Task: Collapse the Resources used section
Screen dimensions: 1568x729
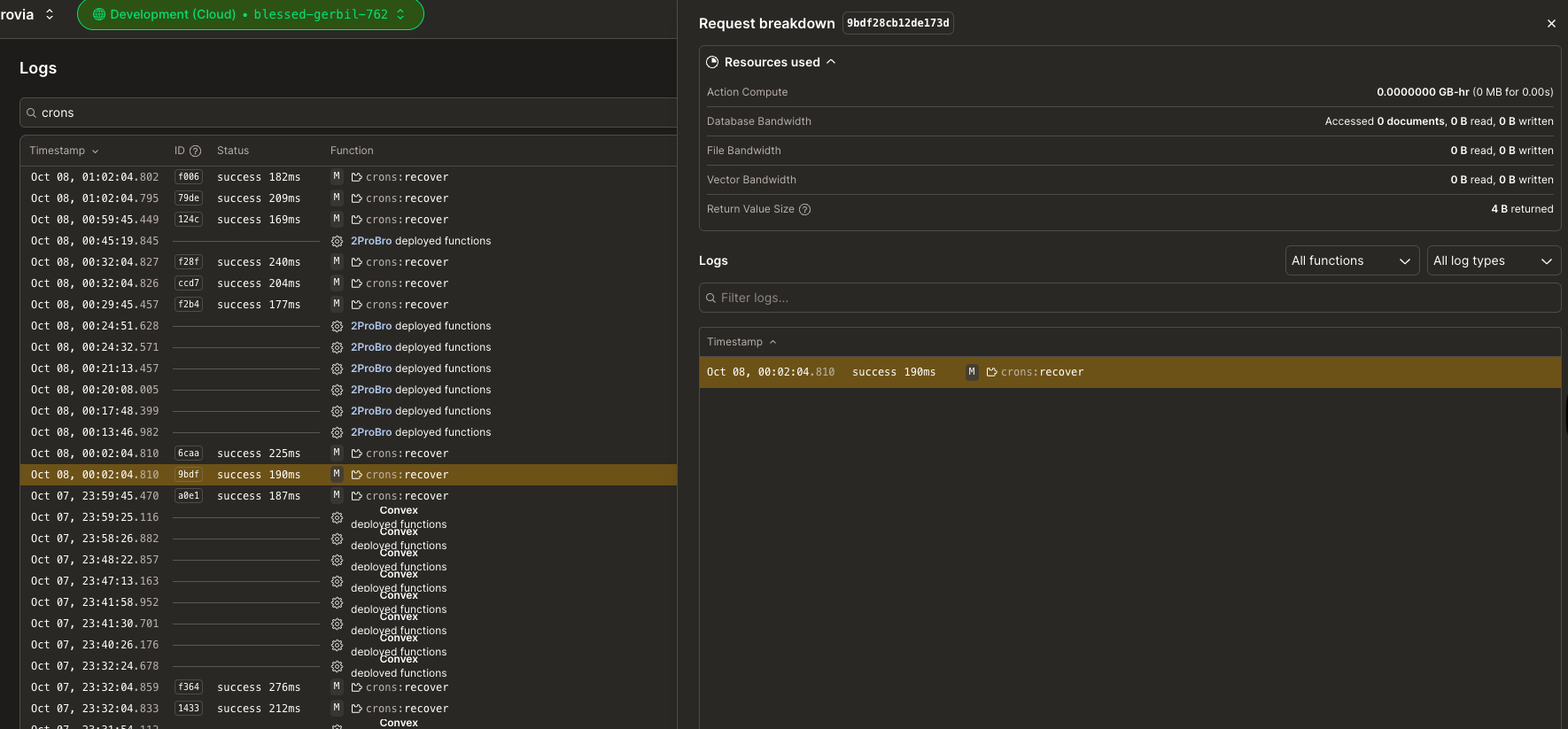Action: [x=831, y=62]
